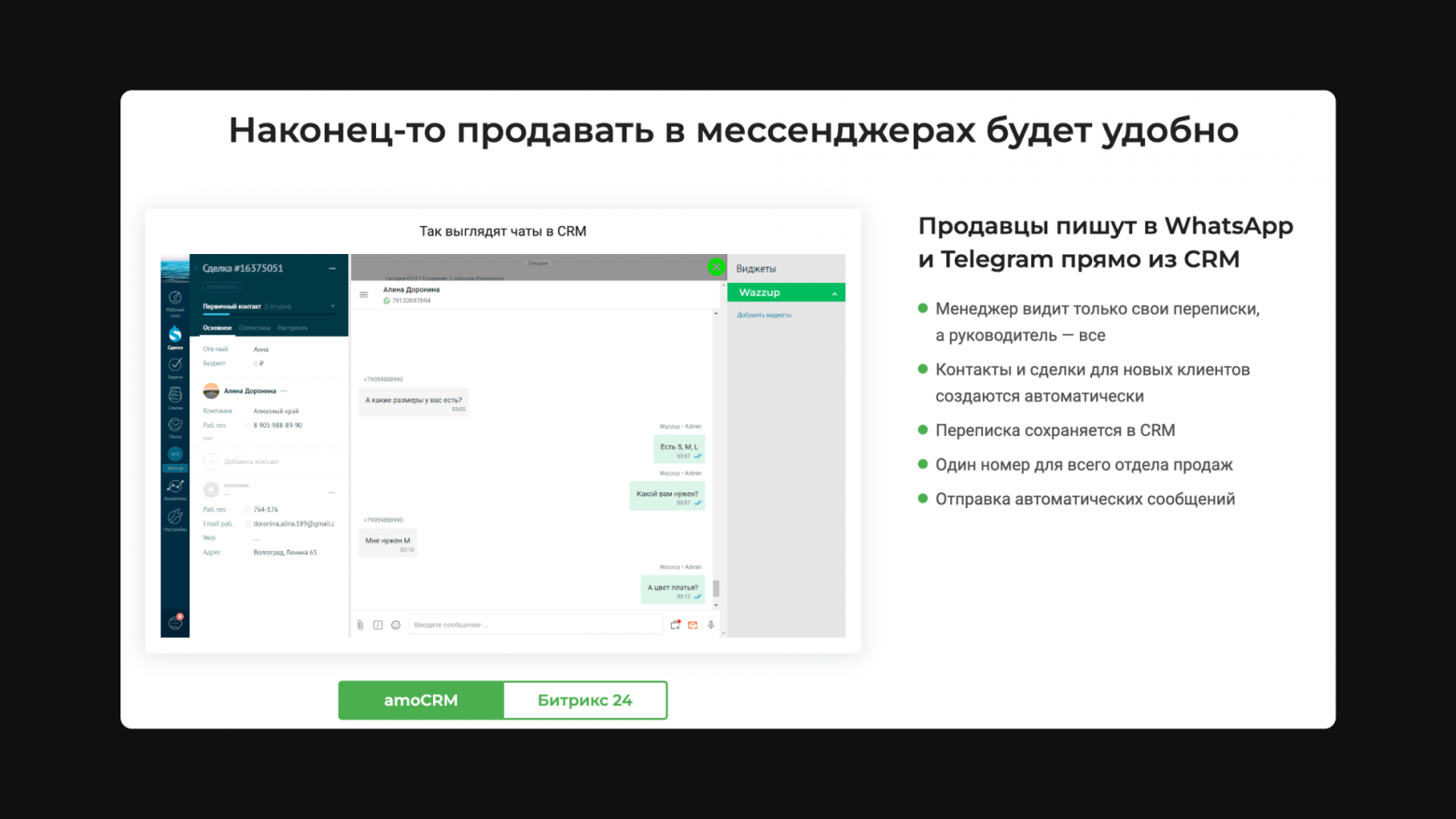Open Почта from the sidebar
Screen dimensions: 1456x819
point(175,424)
